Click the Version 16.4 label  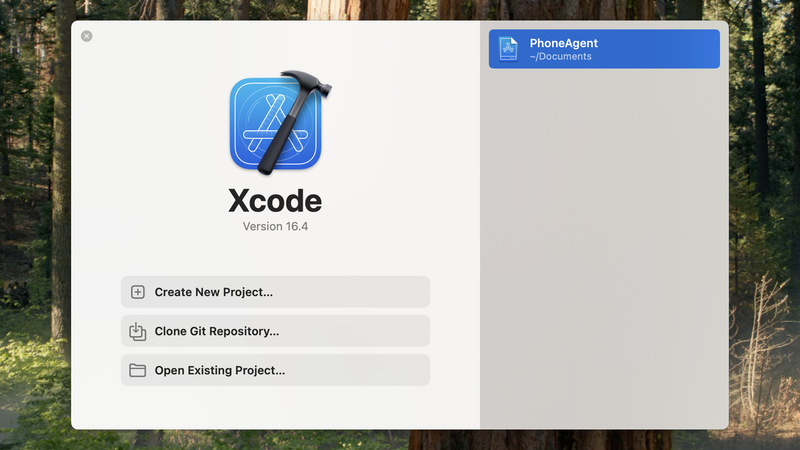pyautogui.click(x=276, y=227)
